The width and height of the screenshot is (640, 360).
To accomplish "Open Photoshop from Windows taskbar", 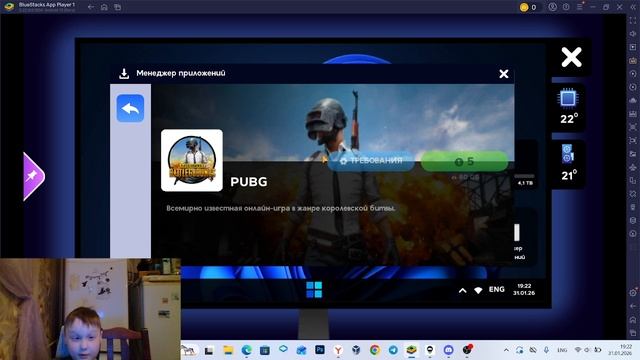I will point(320,350).
